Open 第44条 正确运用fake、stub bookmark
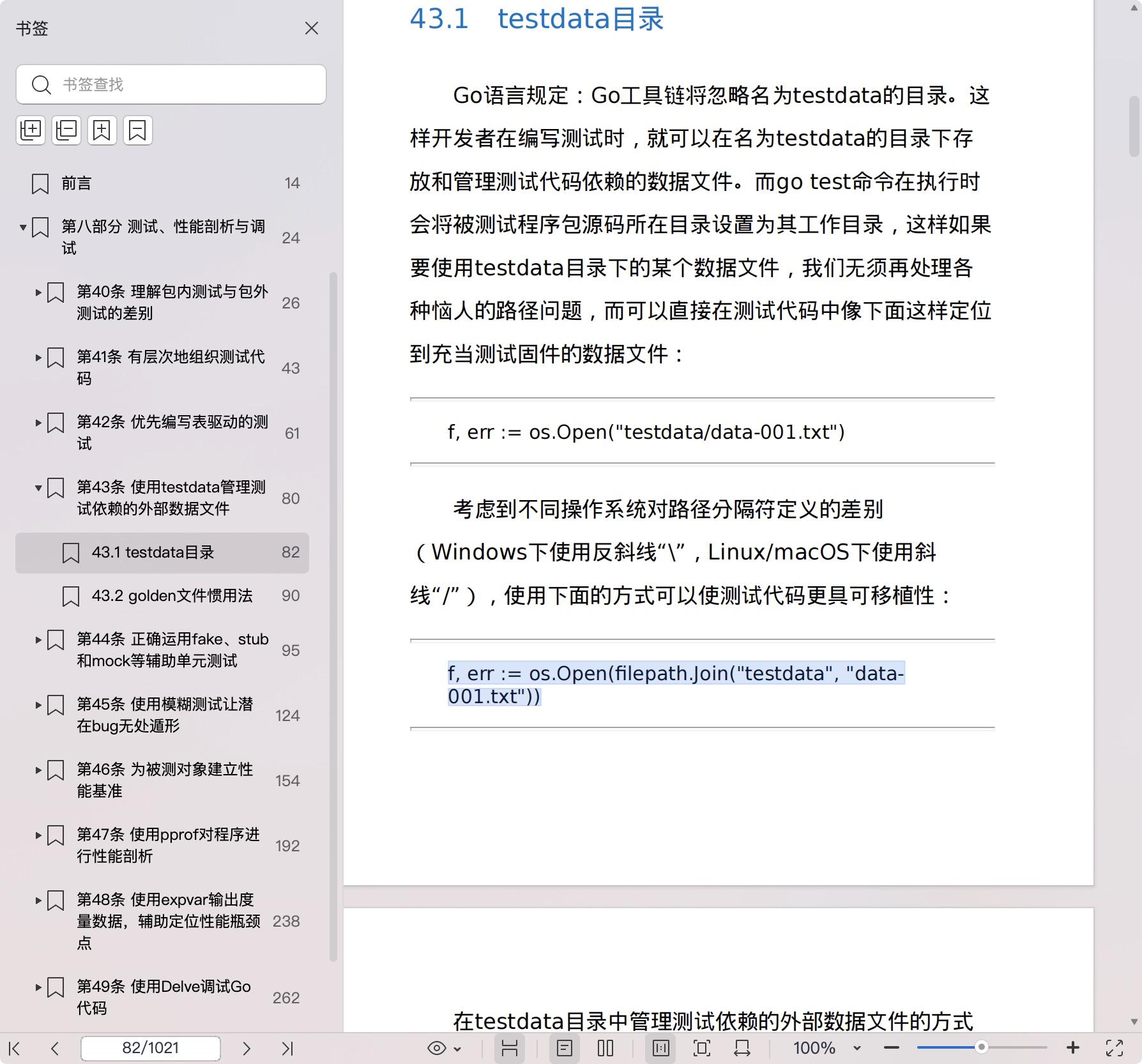Screen dimensions: 1142x1064 [x=172, y=650]
